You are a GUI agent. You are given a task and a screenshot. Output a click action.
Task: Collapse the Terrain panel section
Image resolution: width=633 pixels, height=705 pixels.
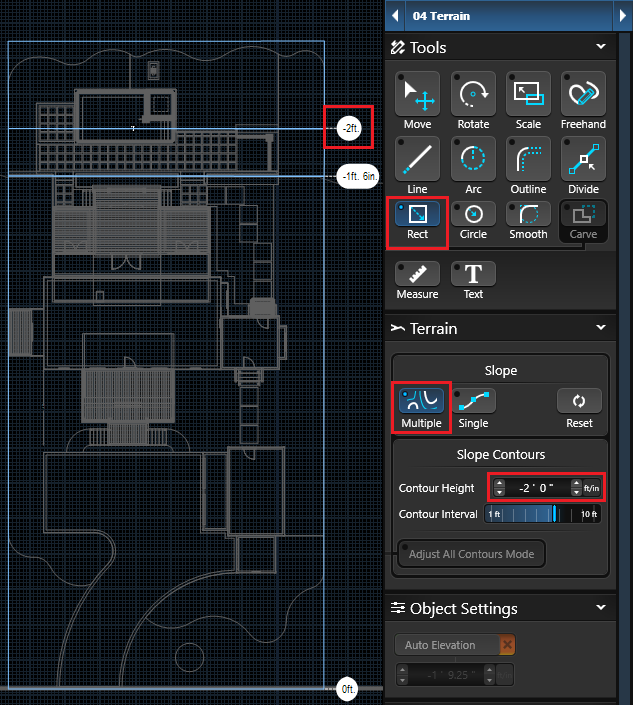[x=601, y=328]
